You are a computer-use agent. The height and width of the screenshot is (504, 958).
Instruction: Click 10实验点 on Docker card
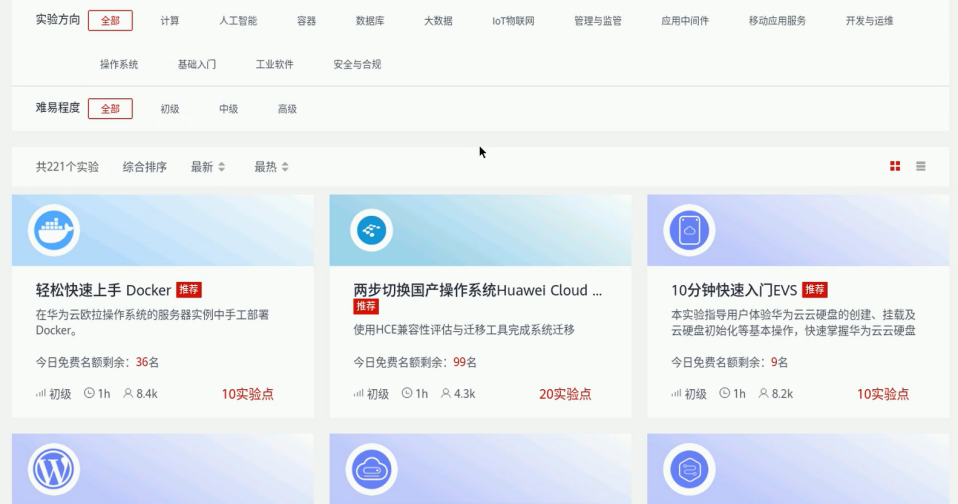point(247,394)
